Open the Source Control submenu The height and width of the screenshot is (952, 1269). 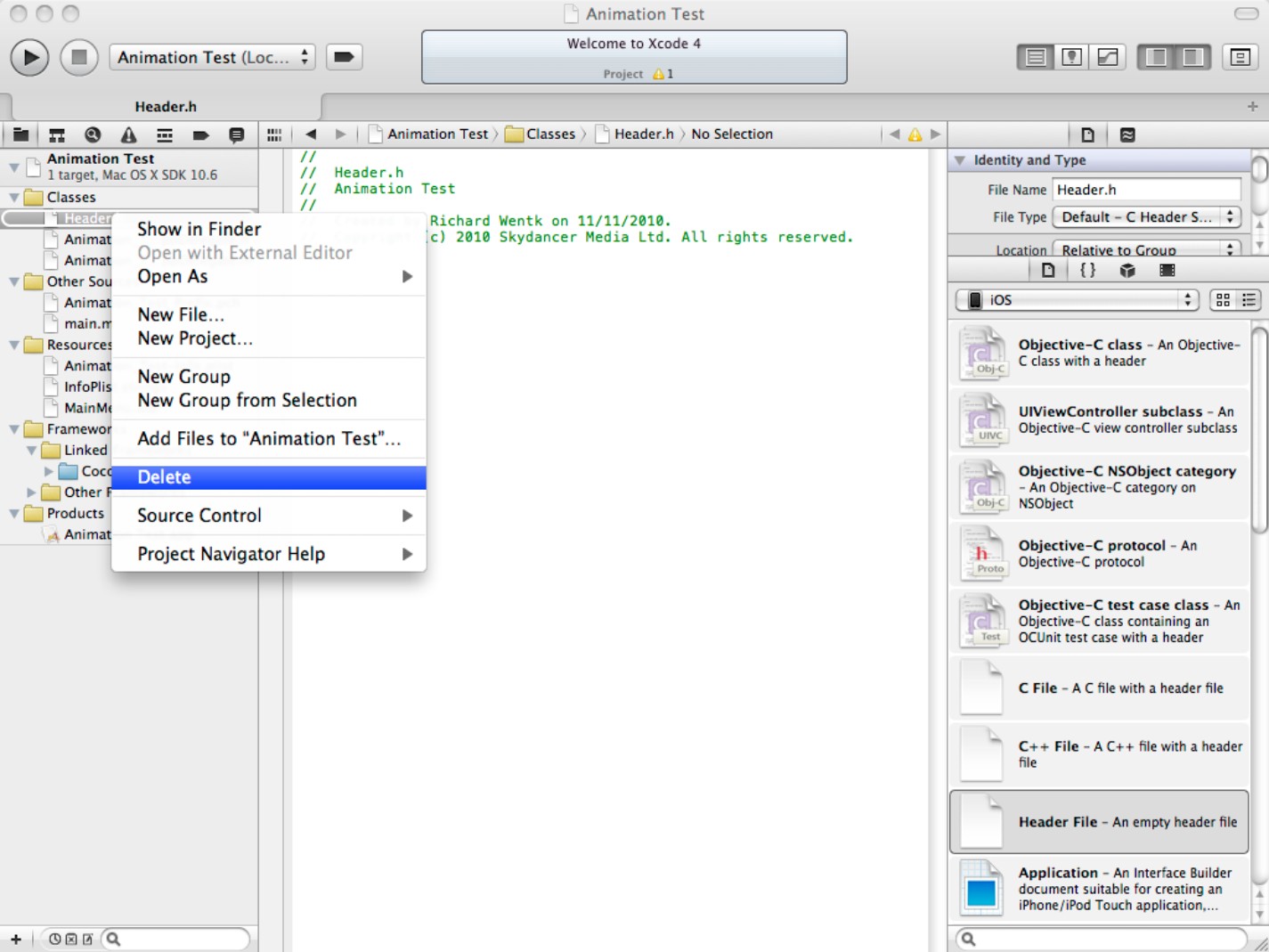[268, 516]
